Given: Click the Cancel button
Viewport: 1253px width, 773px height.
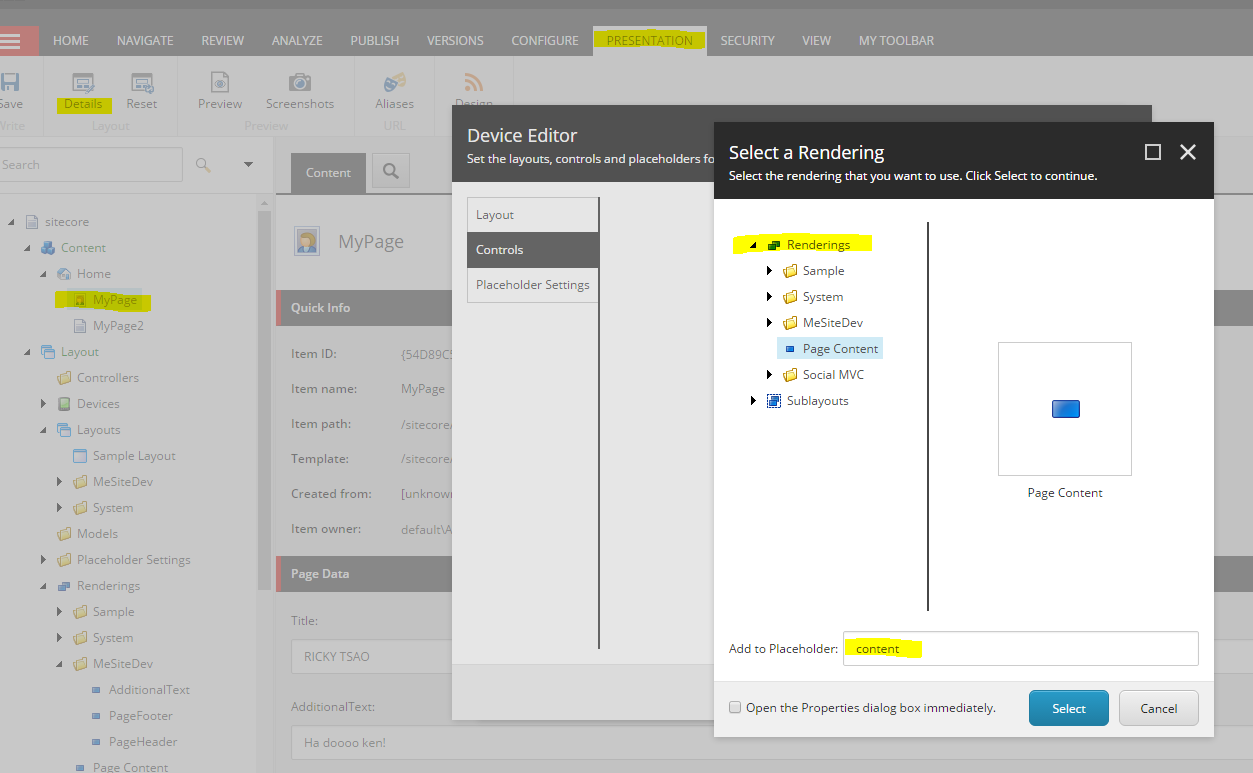Looking at the screenshot, I should tap(1159, 708).
